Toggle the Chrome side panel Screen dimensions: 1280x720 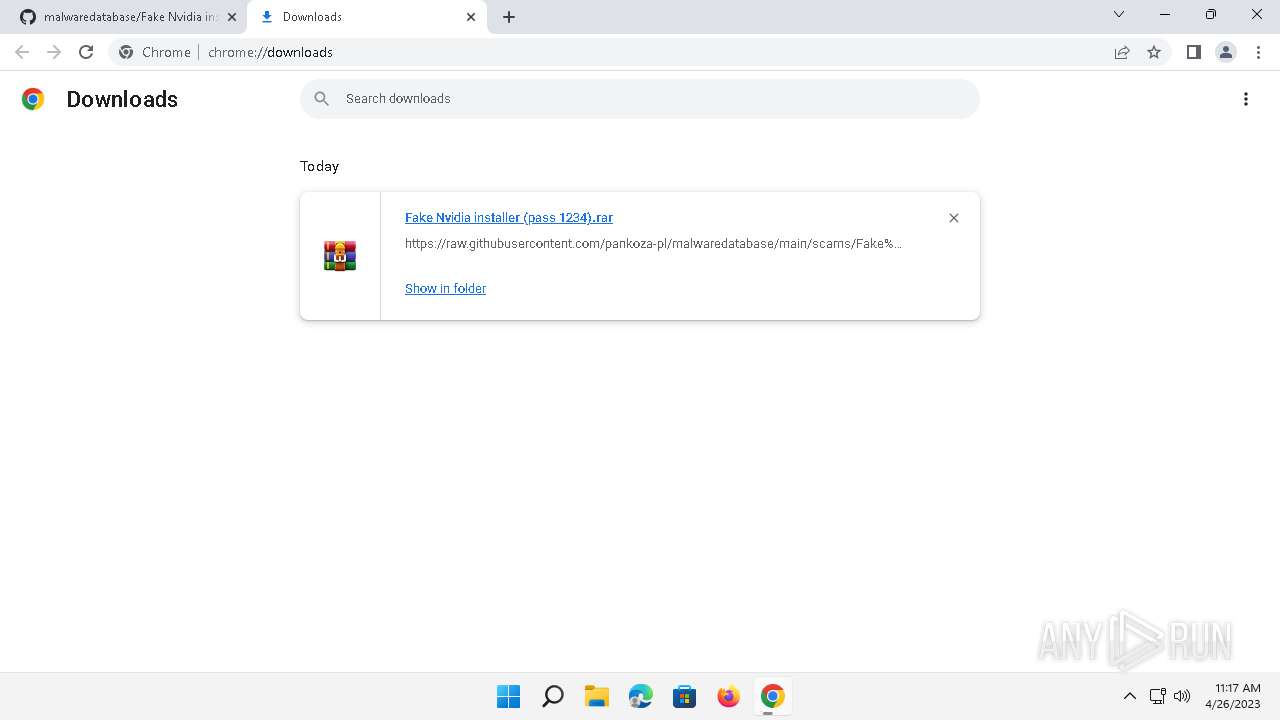tap(1193, 52)
